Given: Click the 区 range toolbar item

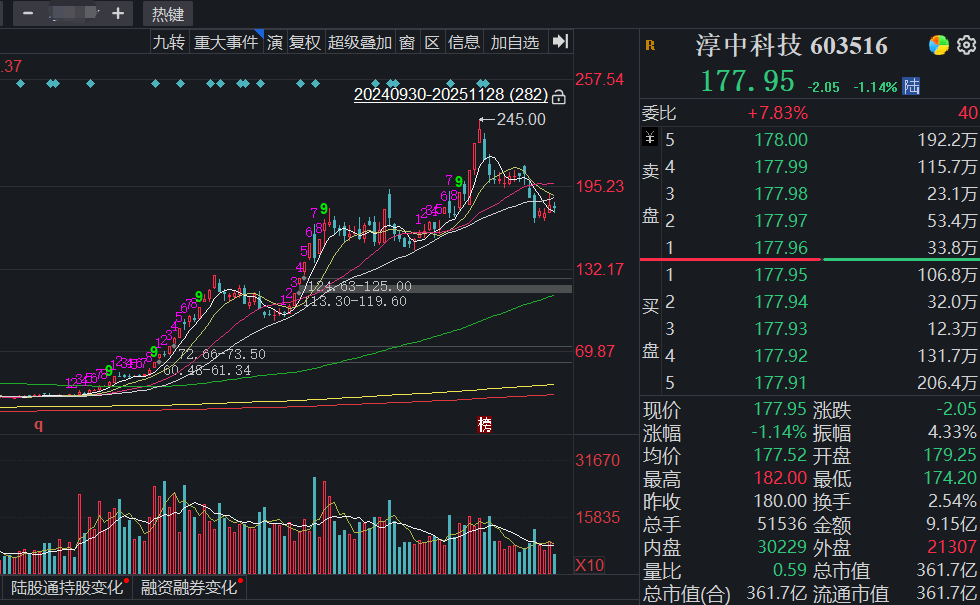Looking at the screenshot, I should [x=432, y=42].
